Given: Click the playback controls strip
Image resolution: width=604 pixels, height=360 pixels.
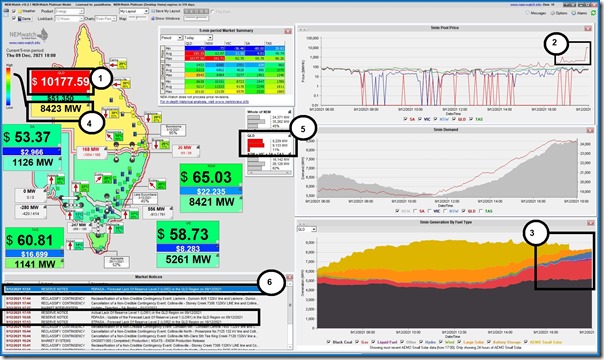Looking at the screenshot, I should pyautogui.click(x=196, y=12).
